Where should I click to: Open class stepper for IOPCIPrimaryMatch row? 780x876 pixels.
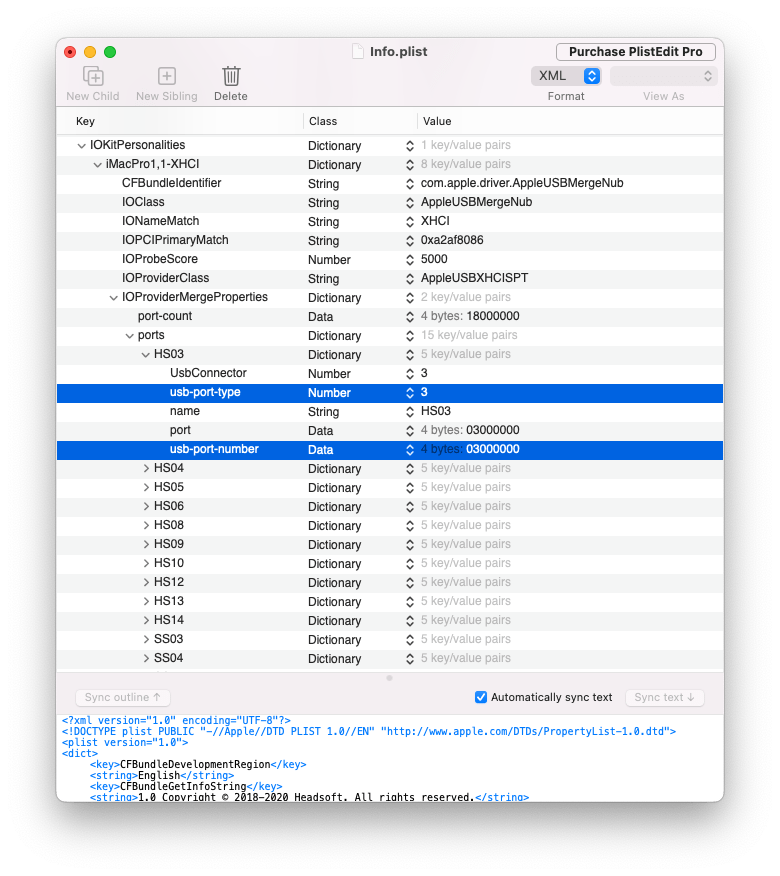(x=410, y=240)
